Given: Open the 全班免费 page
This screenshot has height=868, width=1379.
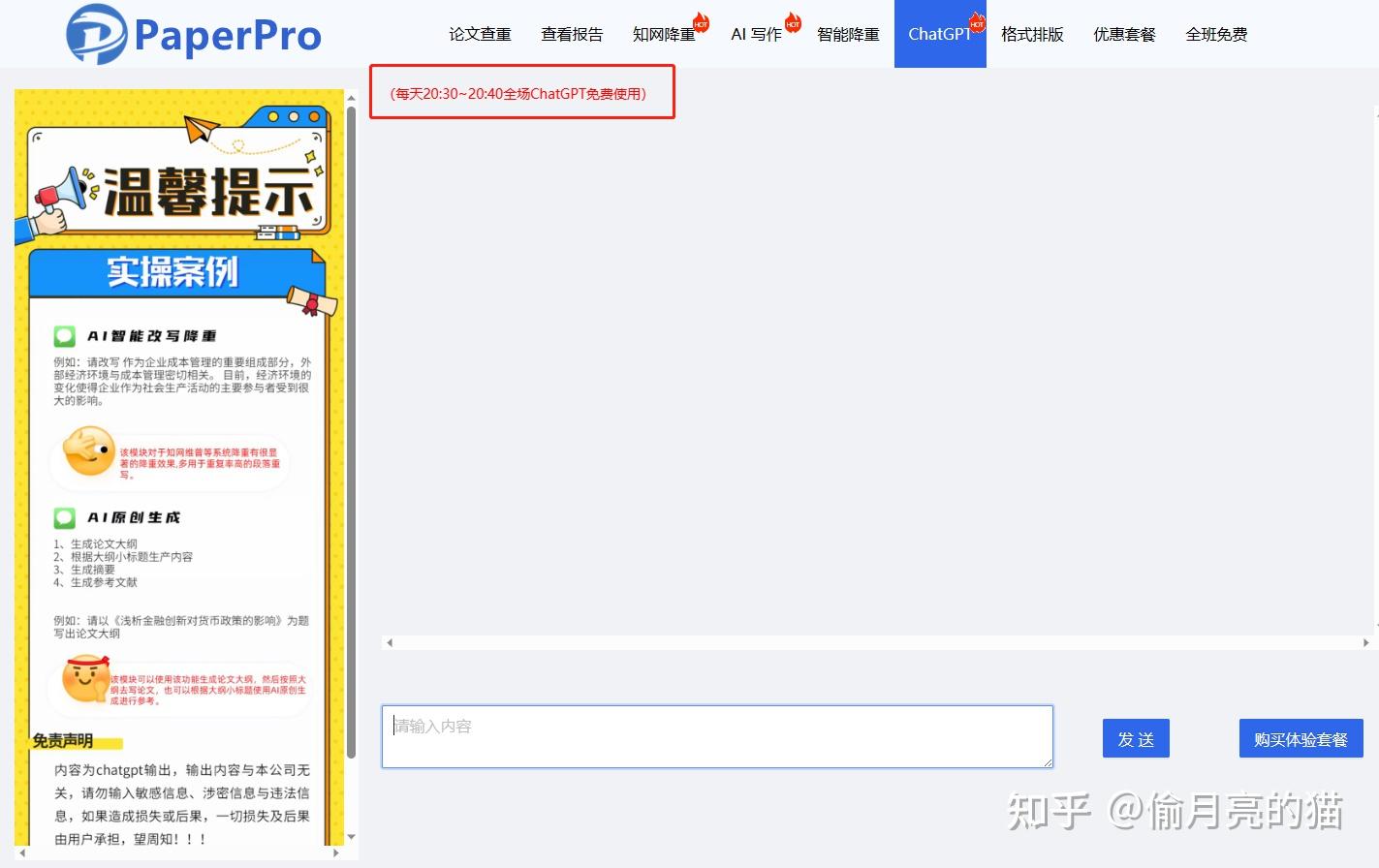Looking at the screenshot, I should tap(1216, 34).
